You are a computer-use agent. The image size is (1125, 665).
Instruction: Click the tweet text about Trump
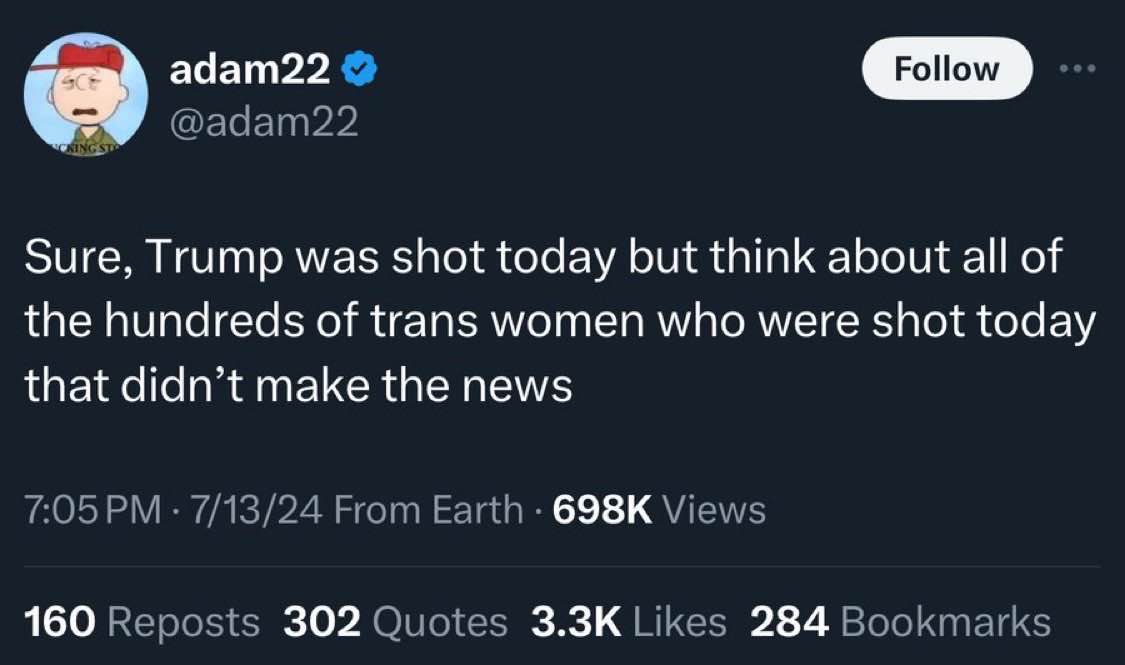point(560,320)
